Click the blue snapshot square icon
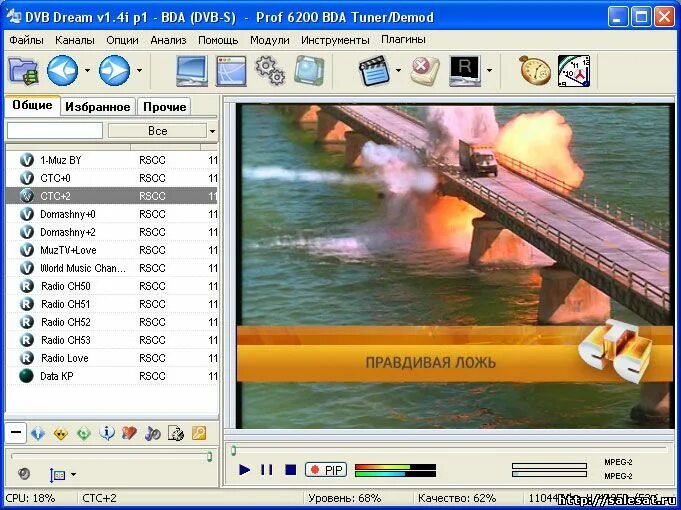Viewport: 681px width, 510px height. click(x=309, y=70)
